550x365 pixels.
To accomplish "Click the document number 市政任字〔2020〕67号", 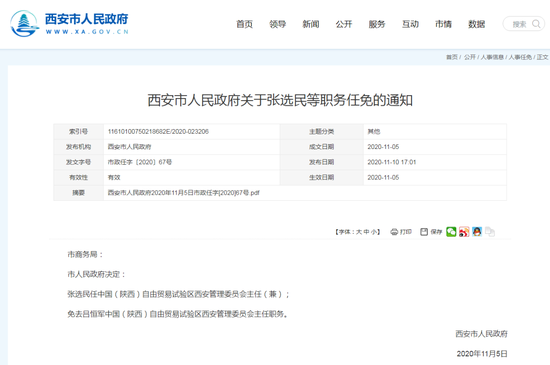I will pyautogui.click(x=140, y=162).
